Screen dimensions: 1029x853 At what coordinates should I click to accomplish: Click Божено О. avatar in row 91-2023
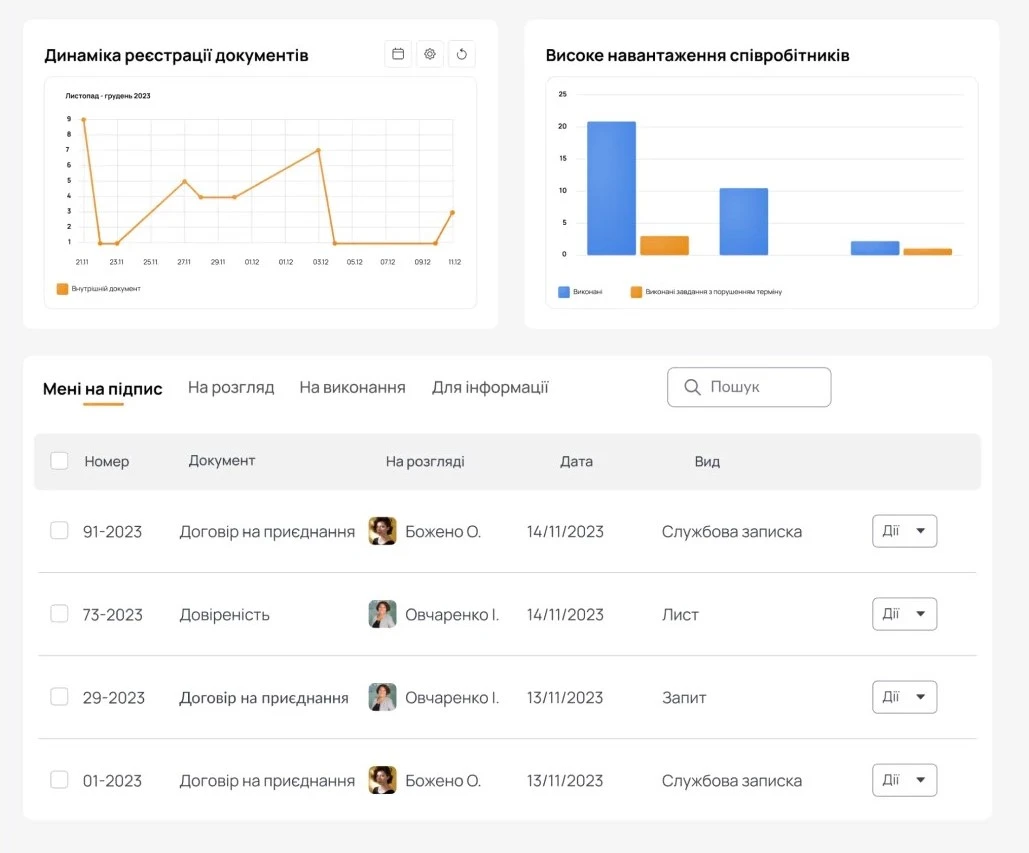pyautogui.click(x=383, y=531)
